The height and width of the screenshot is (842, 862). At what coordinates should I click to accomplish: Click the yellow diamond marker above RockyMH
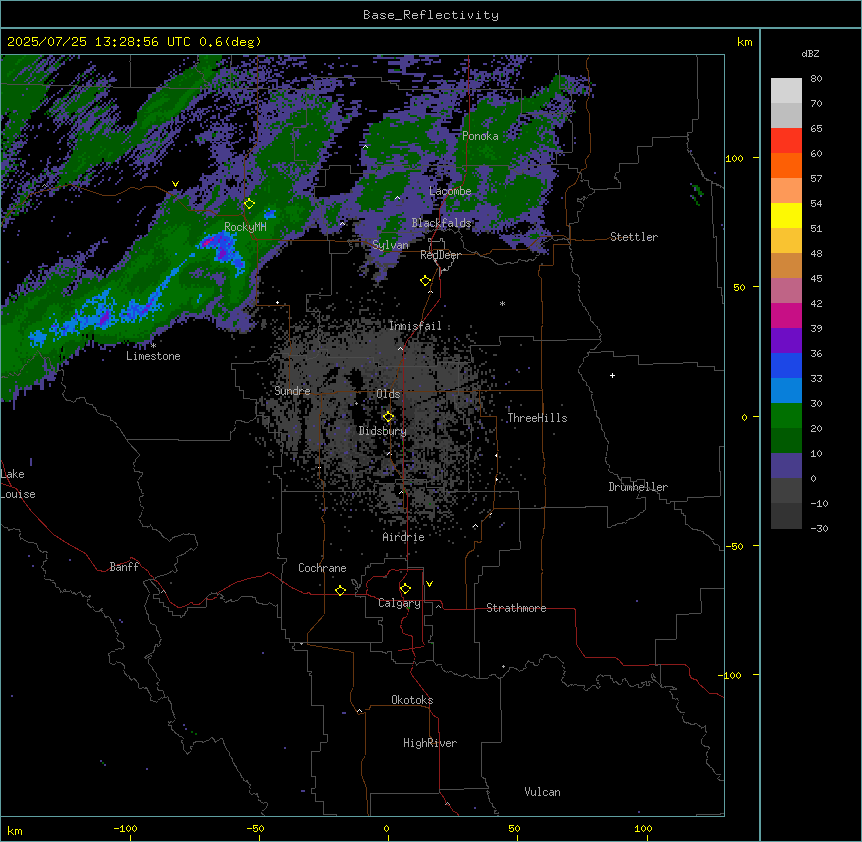pos(249,204)
